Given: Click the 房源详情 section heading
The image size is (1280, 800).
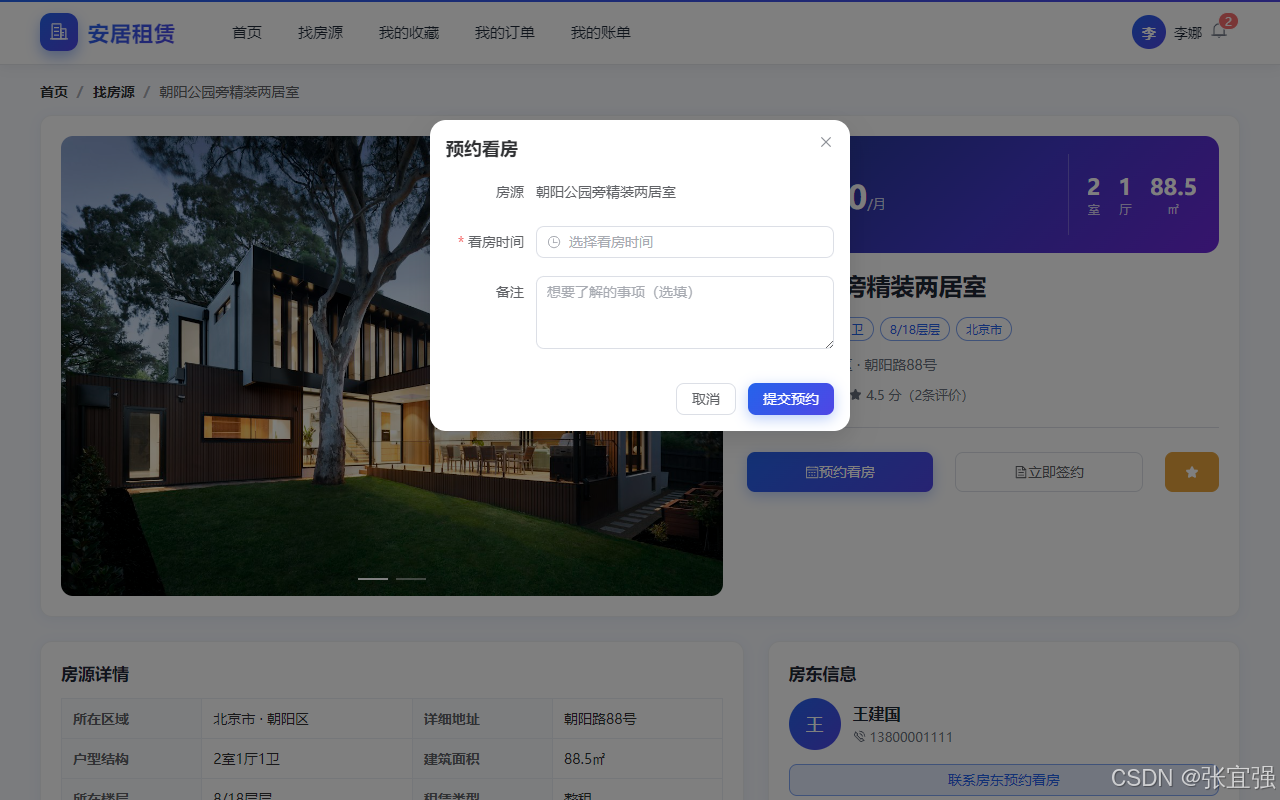Looking at the screenshot, I should [95, 674].
